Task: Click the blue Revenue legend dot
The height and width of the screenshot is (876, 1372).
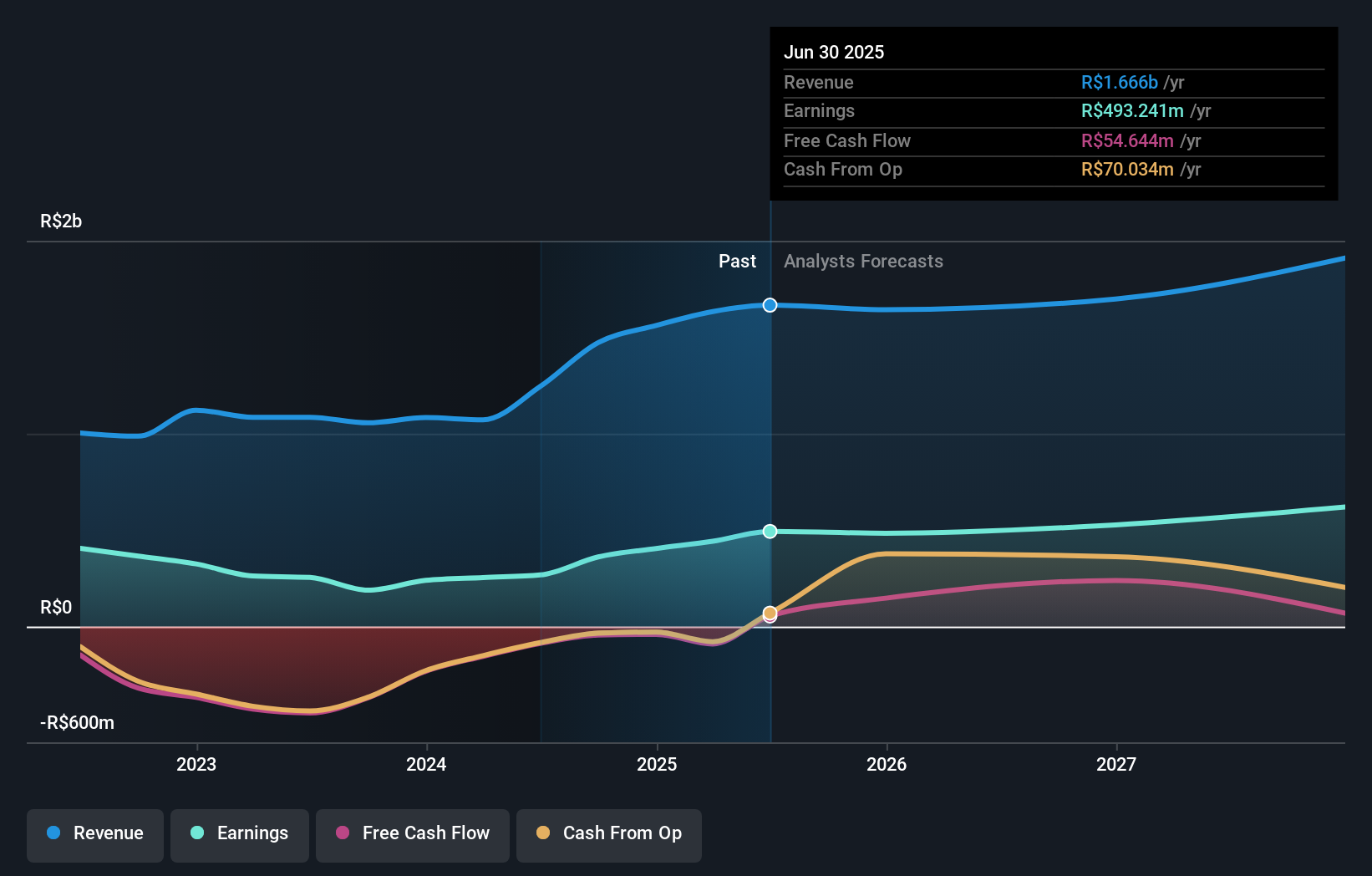Action: point(54,833)
